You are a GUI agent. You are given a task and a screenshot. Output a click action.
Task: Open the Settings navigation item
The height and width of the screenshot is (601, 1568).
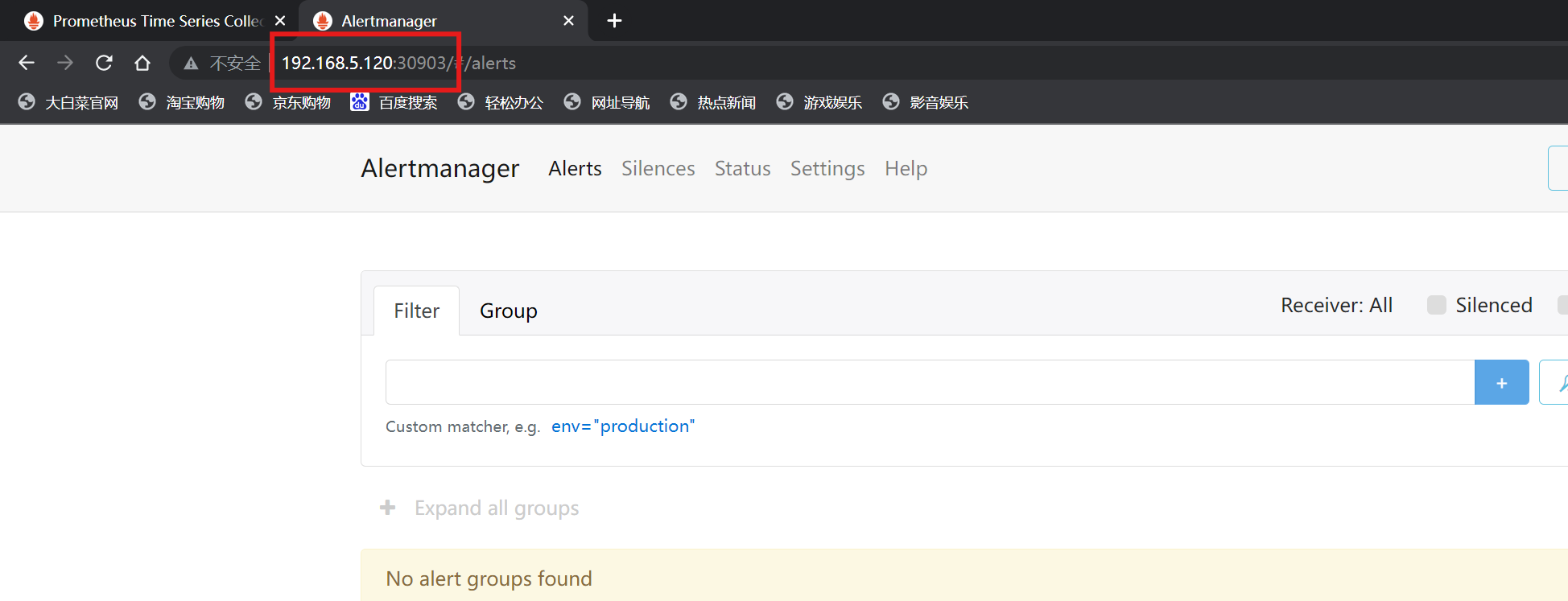point(827,168)
